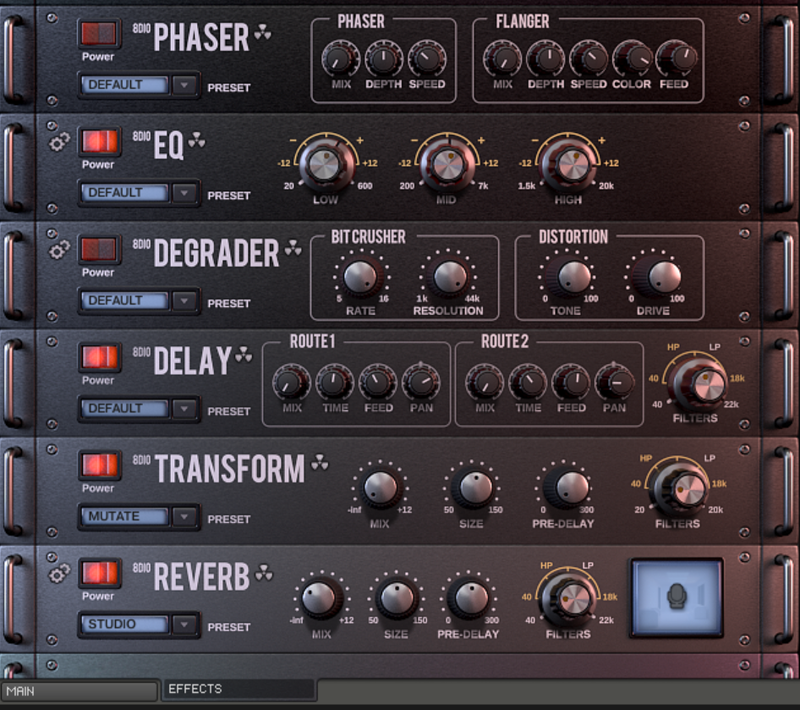Click the Delay Route 2 MIX knob
Image resolution: width=800 pixels, height=710 pixels.
coord(485,383)
